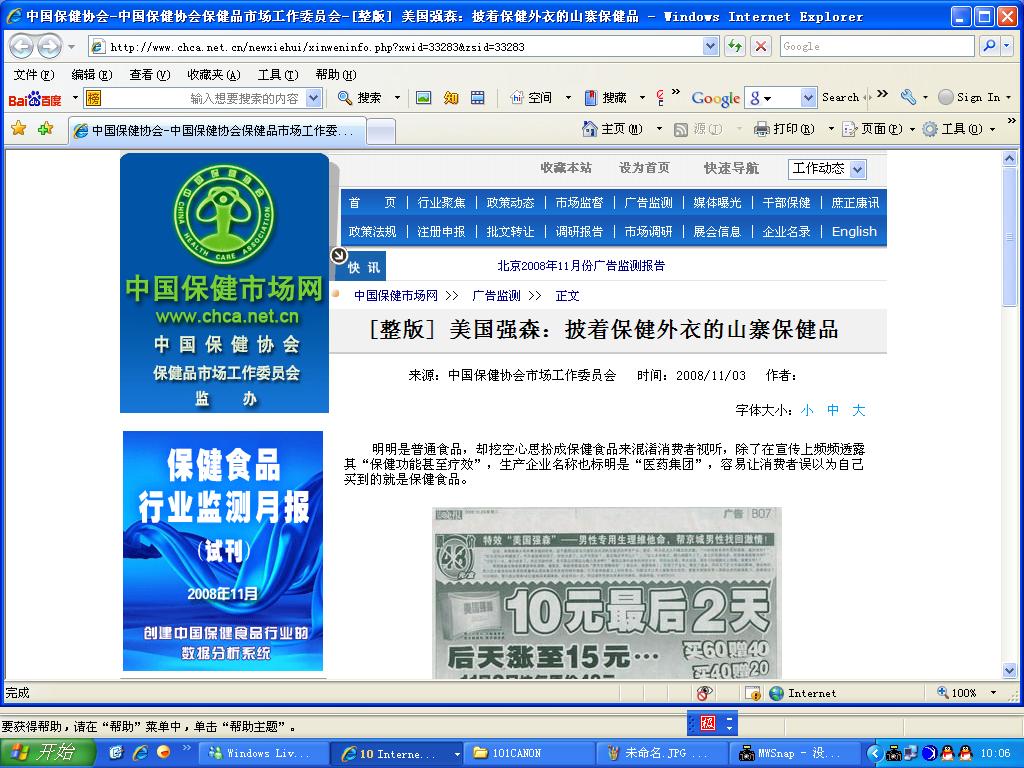Viewport: 1024px width, 768px height.
Task: Select the large font size 大 link
Action: coord(858,410)
